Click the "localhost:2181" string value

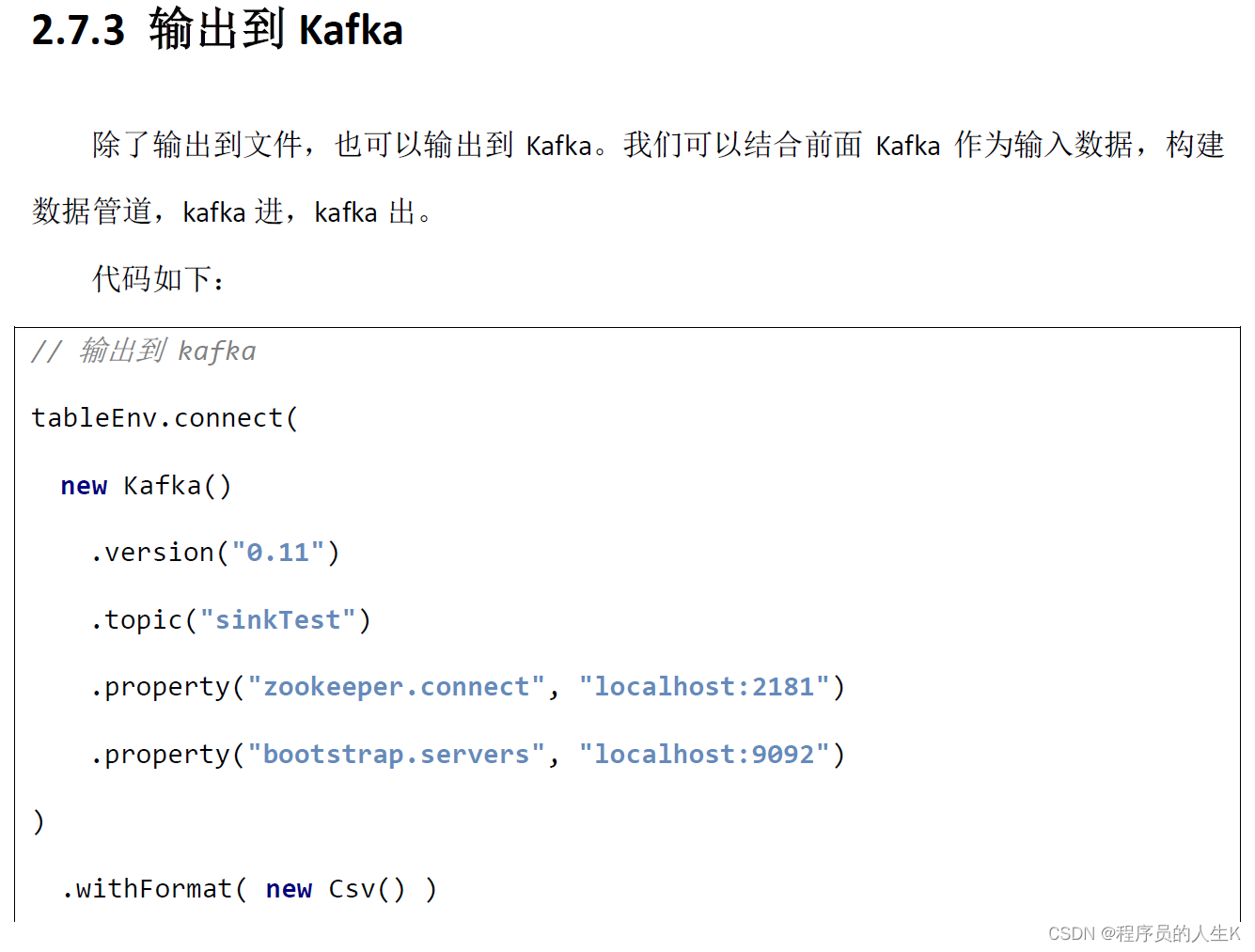[x=704, y=687]
